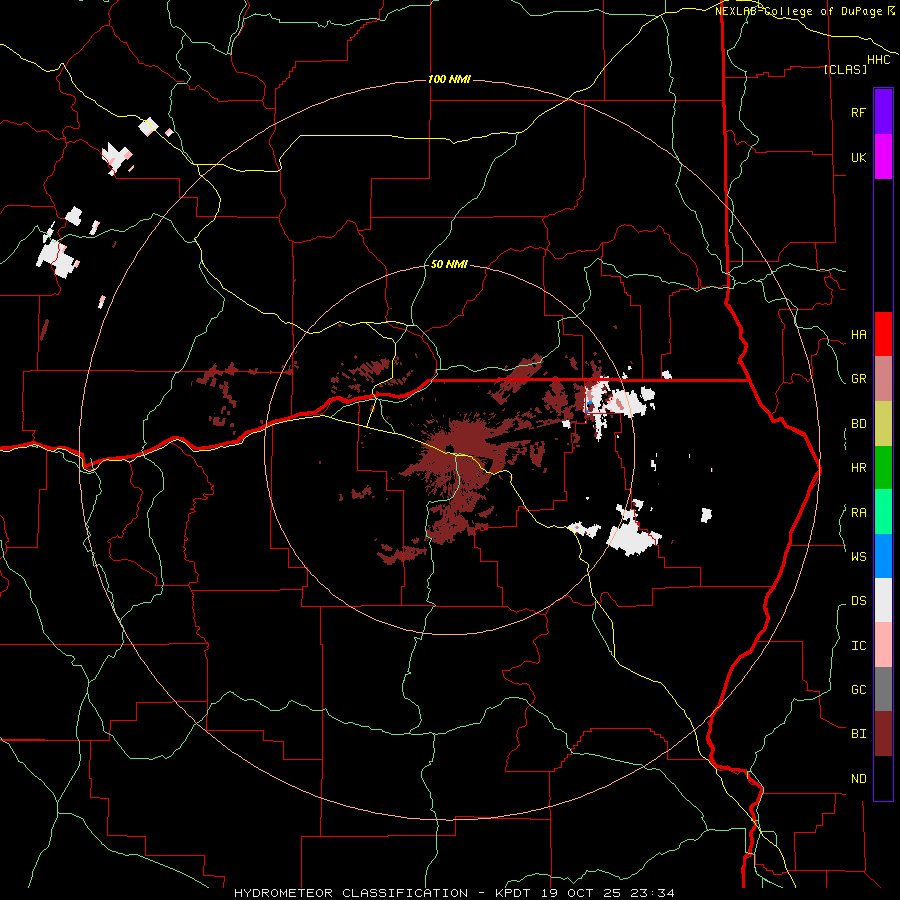Image resolution: width=900 pixels, height=900 pixels.
Task: Click the GC gray legend swatch
Action: click(883, 689)
